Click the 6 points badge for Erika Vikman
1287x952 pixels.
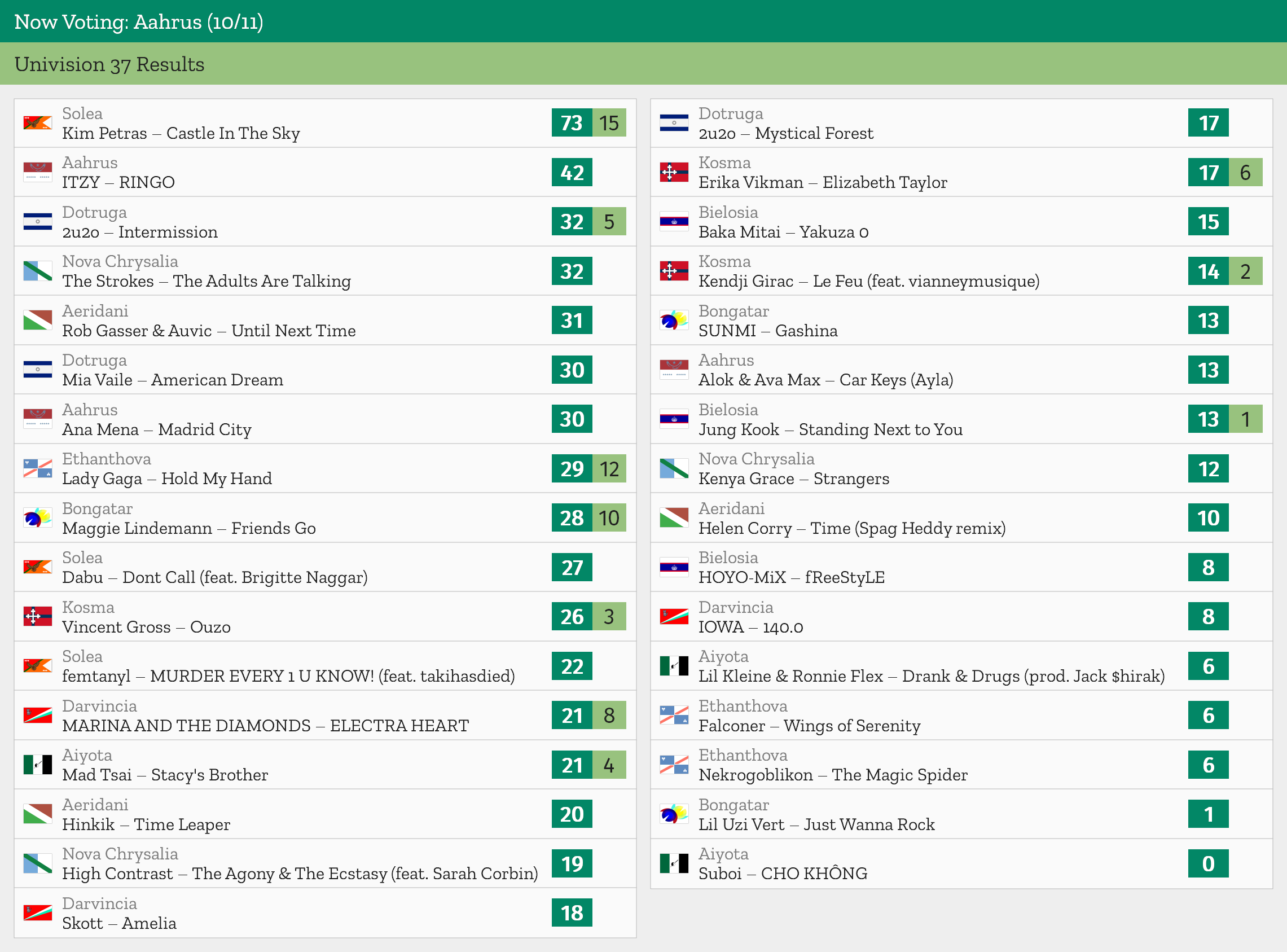coord(1245,172)
